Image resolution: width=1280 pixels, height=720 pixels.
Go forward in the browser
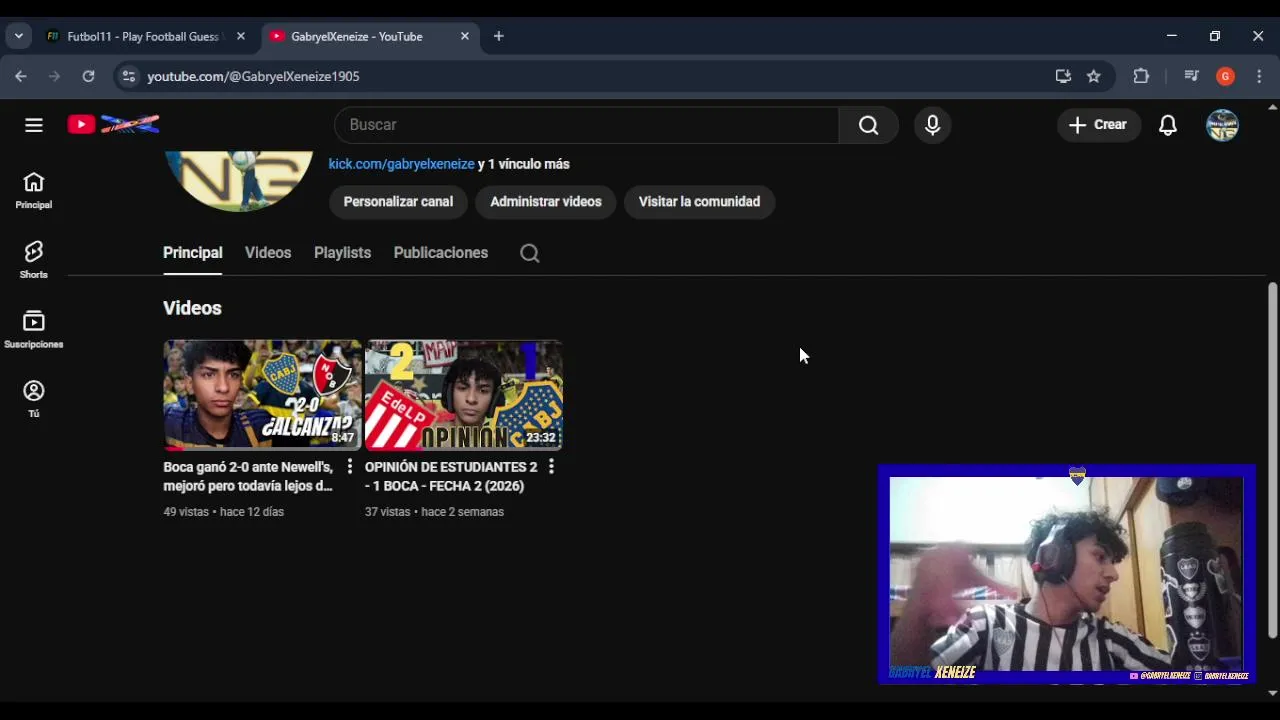(x=54, y=76)
